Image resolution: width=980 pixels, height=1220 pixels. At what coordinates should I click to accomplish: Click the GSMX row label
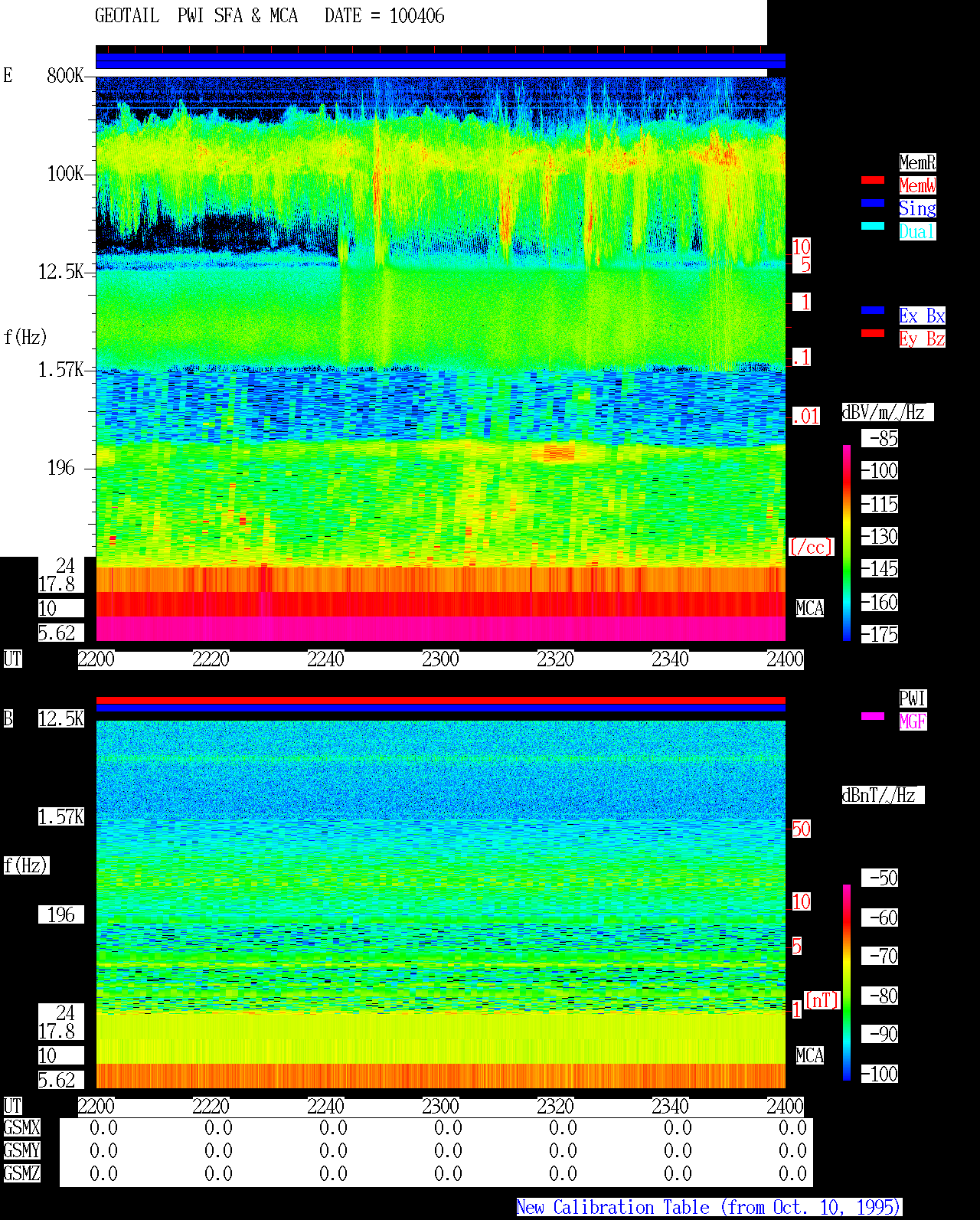(x=21, y=1128)
